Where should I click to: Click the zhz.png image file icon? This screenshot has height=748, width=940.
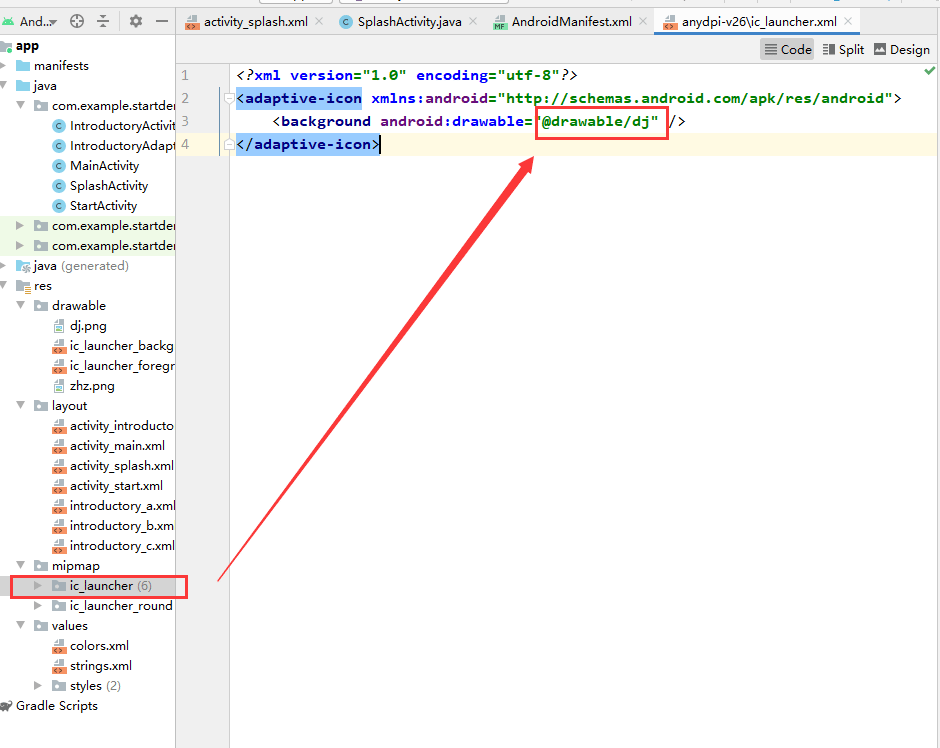point(59,386)
